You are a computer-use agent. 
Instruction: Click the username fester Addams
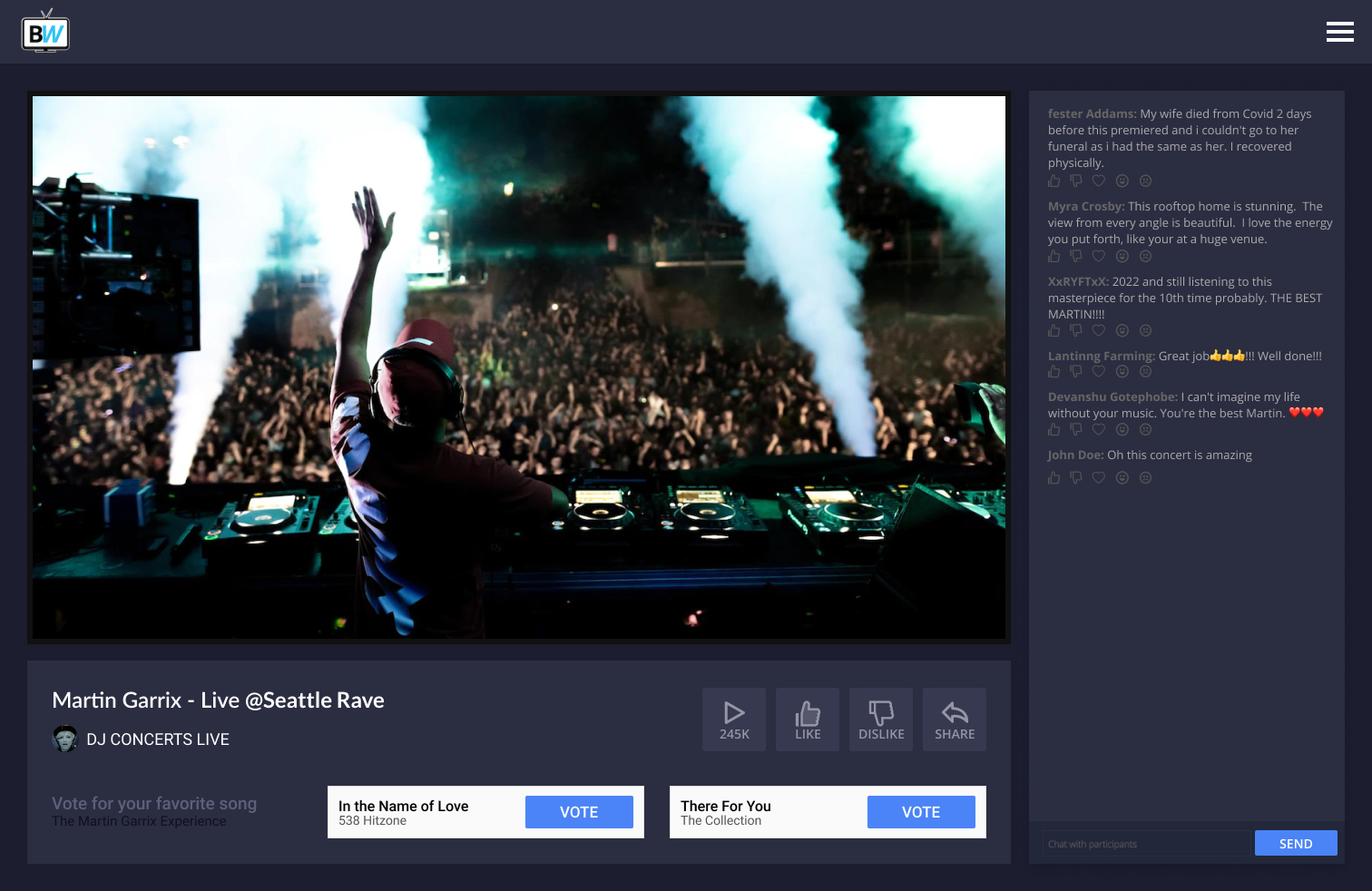pyautogui.click(x=1092, y=113)
